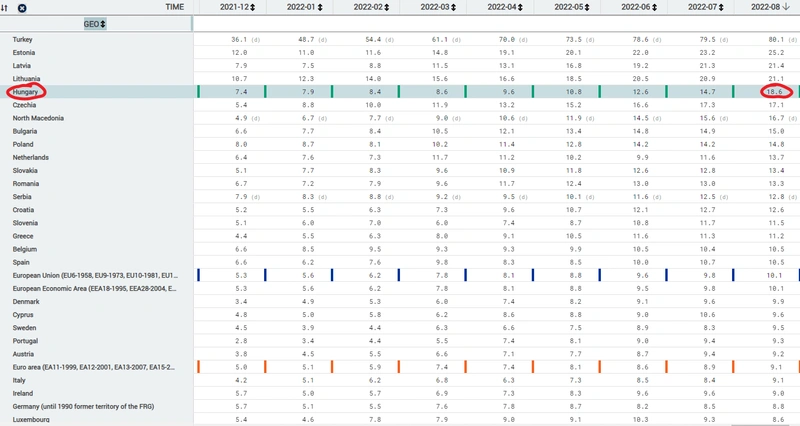Screen dimensions: 800x426
Task: Click Hungary's 18.6 value cell
Action: pyautogui.click(x=774, y=92)
